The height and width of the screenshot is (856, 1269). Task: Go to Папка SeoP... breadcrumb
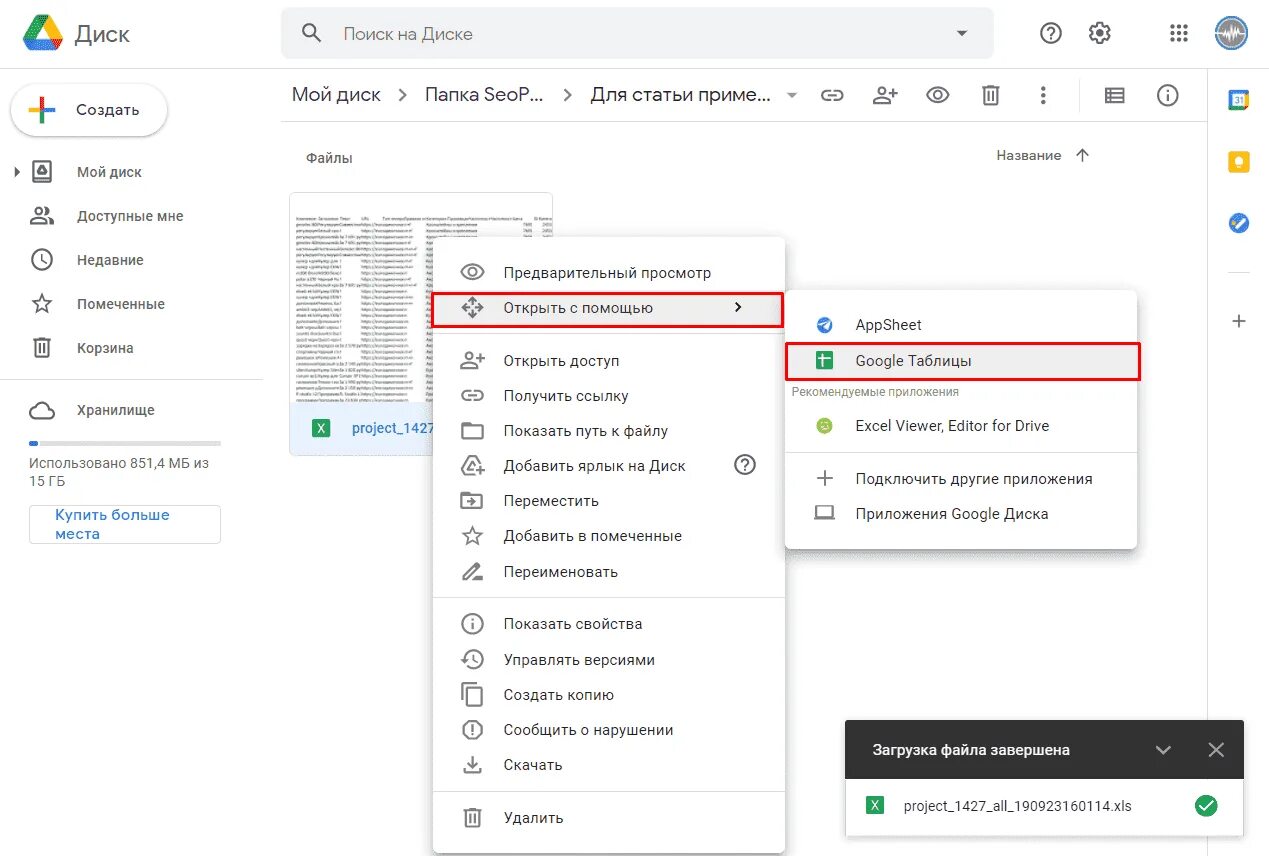click(x=485, y=95)
